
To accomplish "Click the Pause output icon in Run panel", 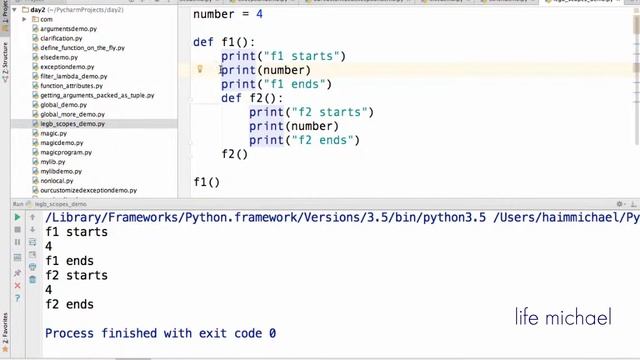I will point(17,242).
